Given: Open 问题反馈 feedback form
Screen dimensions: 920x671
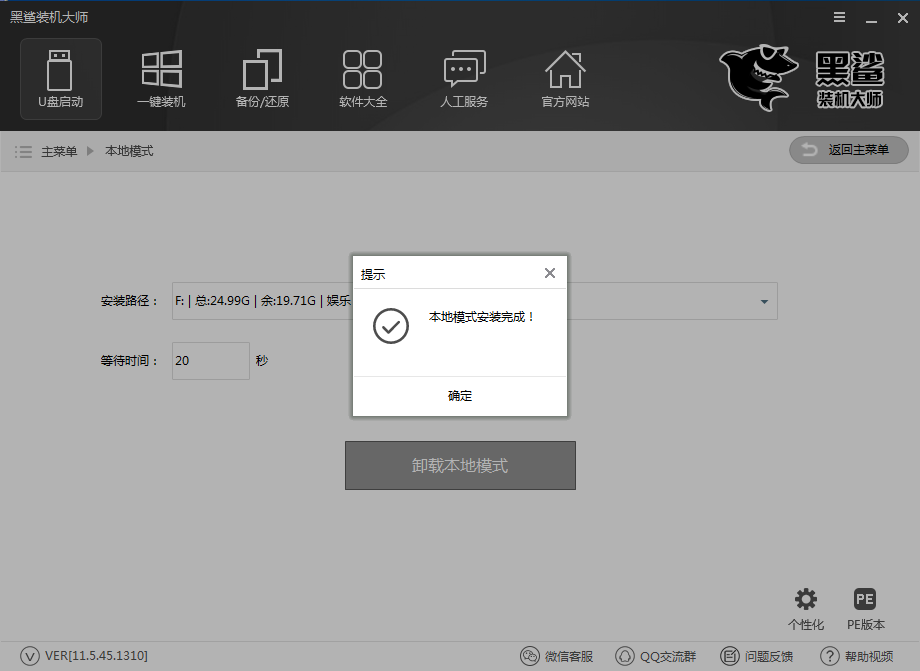Looking at the screenshot, I should 758,656.
